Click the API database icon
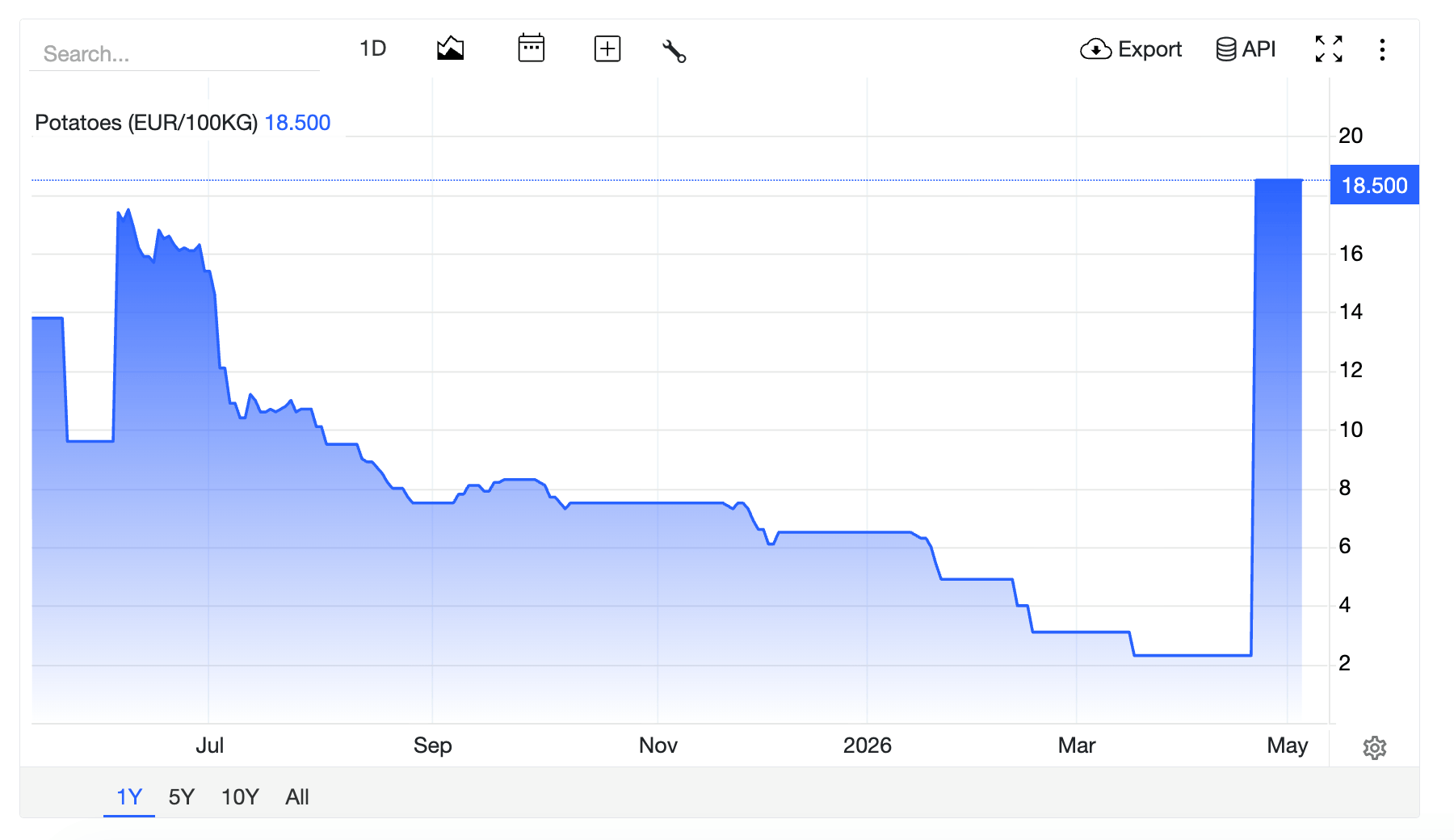Image resolution: width=1454 pixels, height=840 pixels. (1225, 49)
